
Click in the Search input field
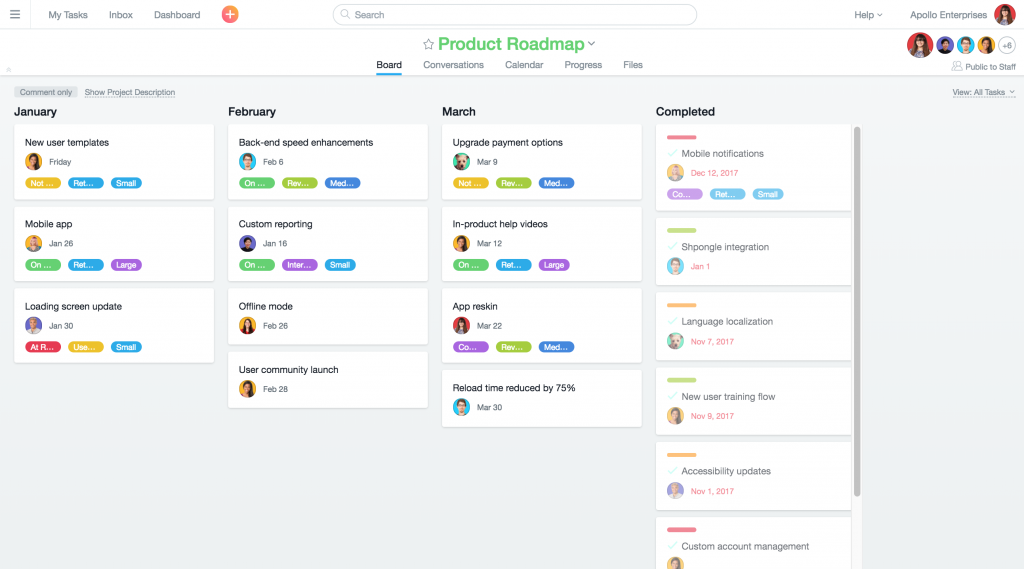tap(515, 14)
